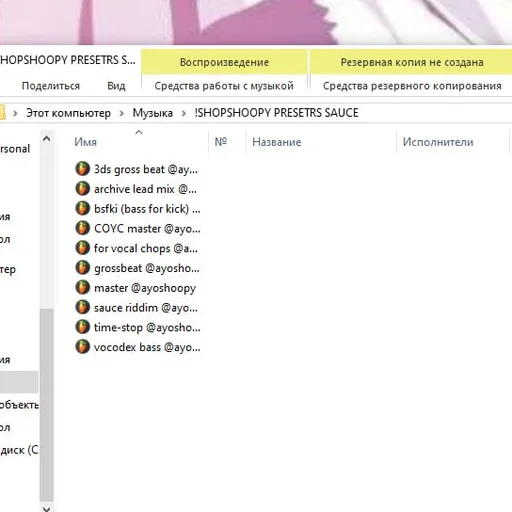Click navigation pane scroll up arrow
The height and width of the screenshot is (512, 512).
(x=47, y=139)
